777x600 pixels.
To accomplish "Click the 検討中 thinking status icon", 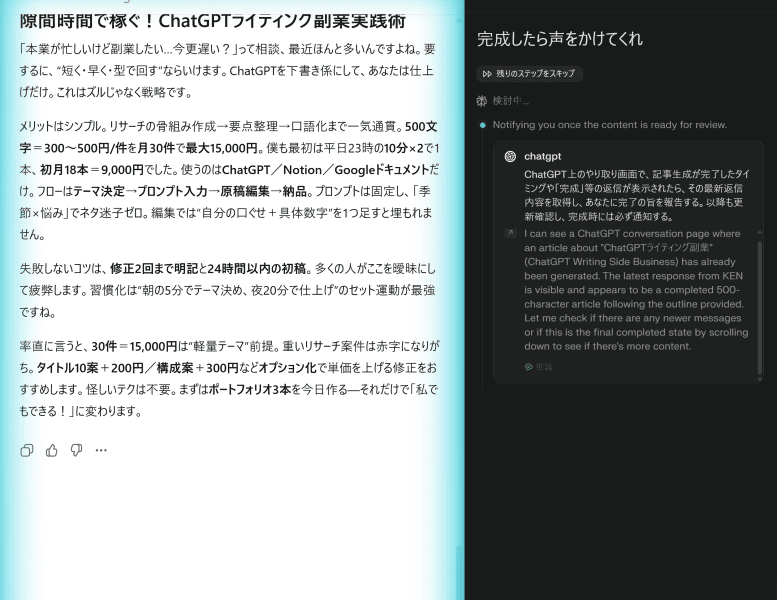I will 481,101.
